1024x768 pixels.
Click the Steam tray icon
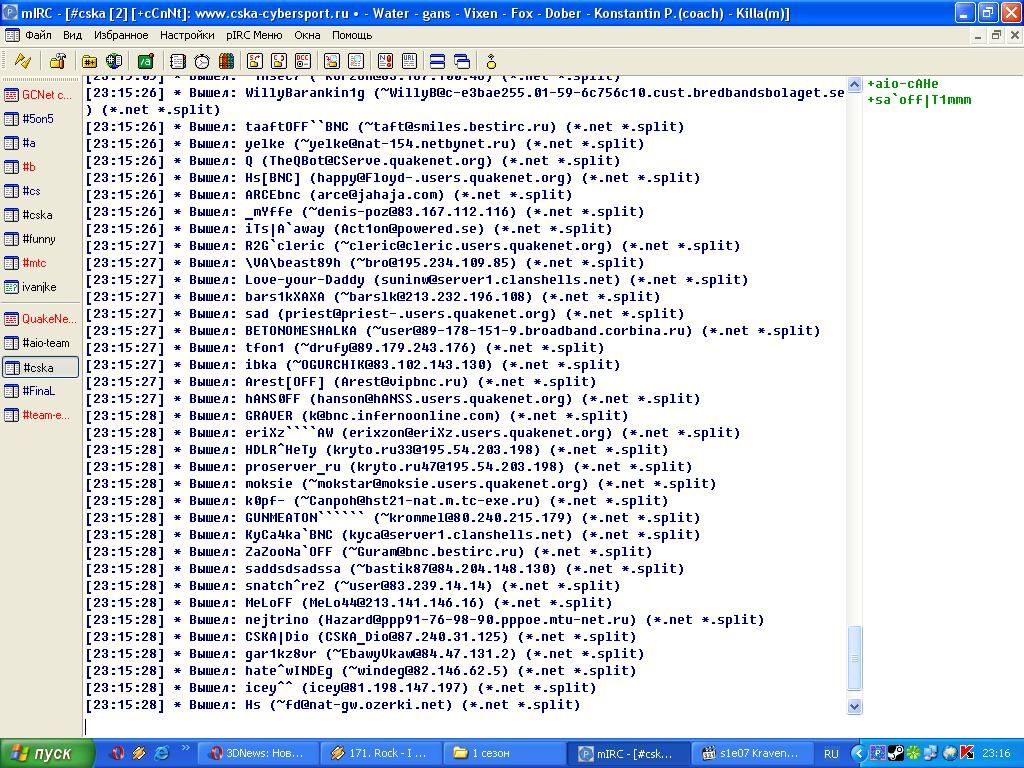[x=895, y=753]
